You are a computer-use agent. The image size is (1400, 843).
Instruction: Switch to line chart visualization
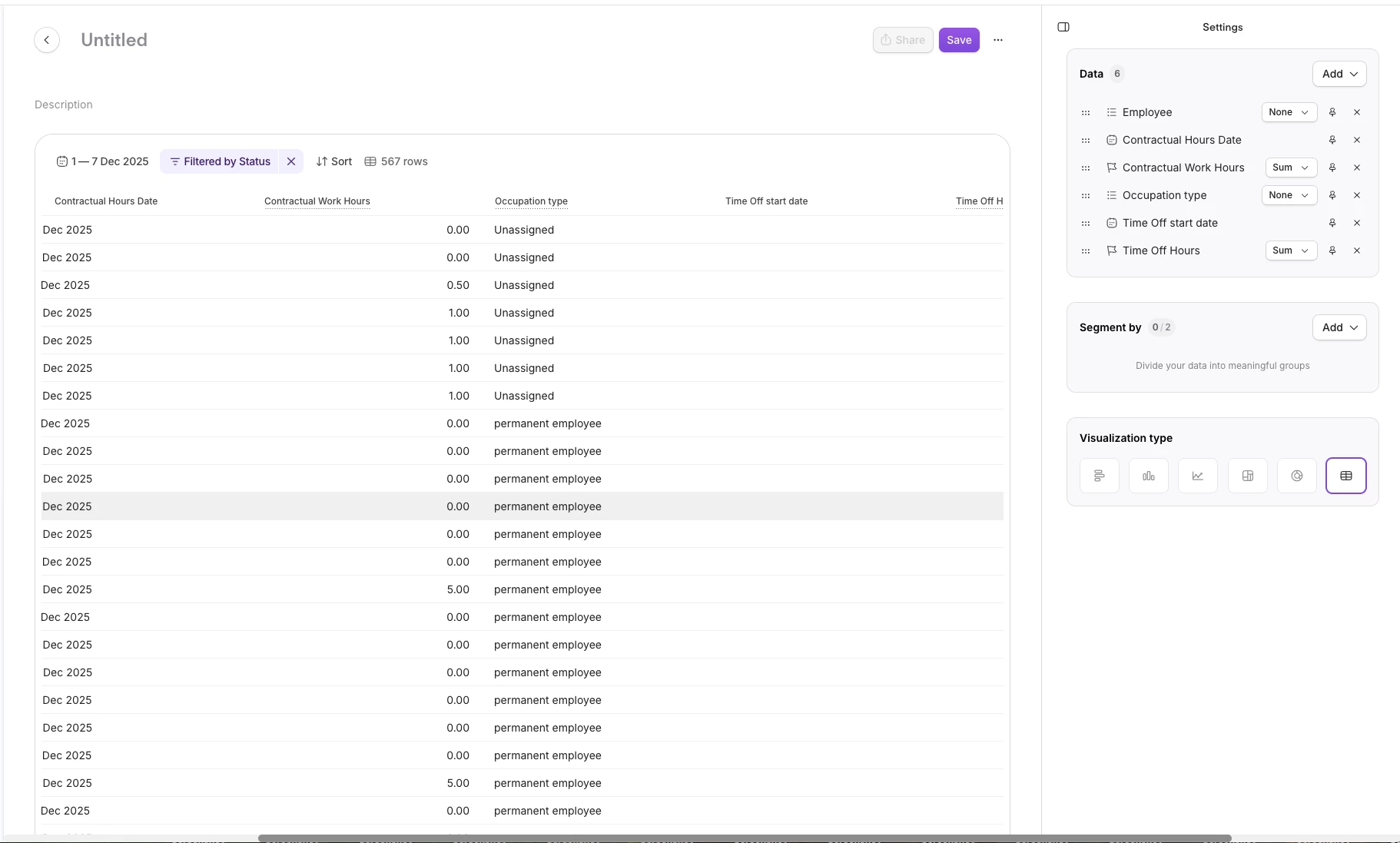pos(1198,476)
